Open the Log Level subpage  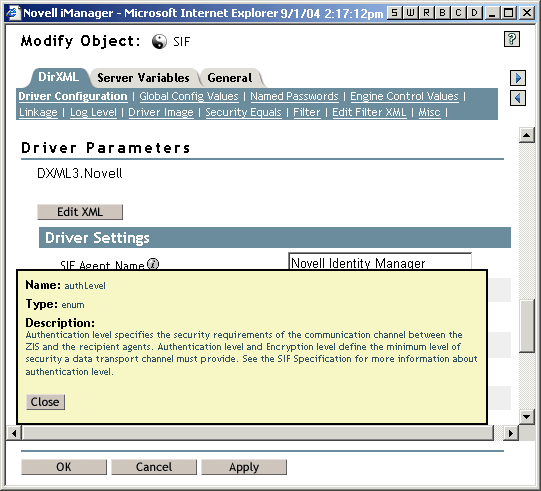93,112
